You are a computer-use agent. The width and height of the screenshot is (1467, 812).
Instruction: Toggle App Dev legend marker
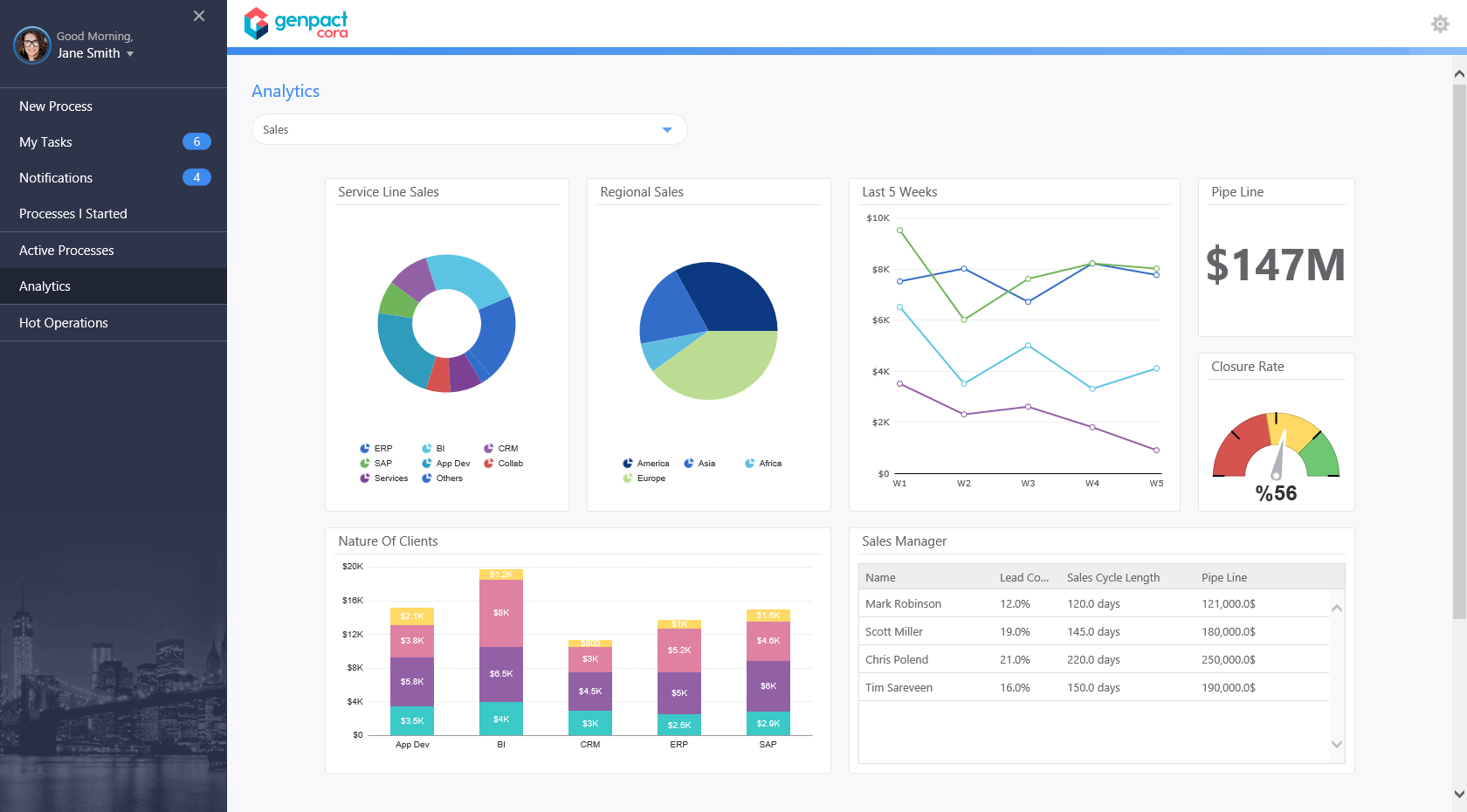pyautogui.click(x=427, y=464)
